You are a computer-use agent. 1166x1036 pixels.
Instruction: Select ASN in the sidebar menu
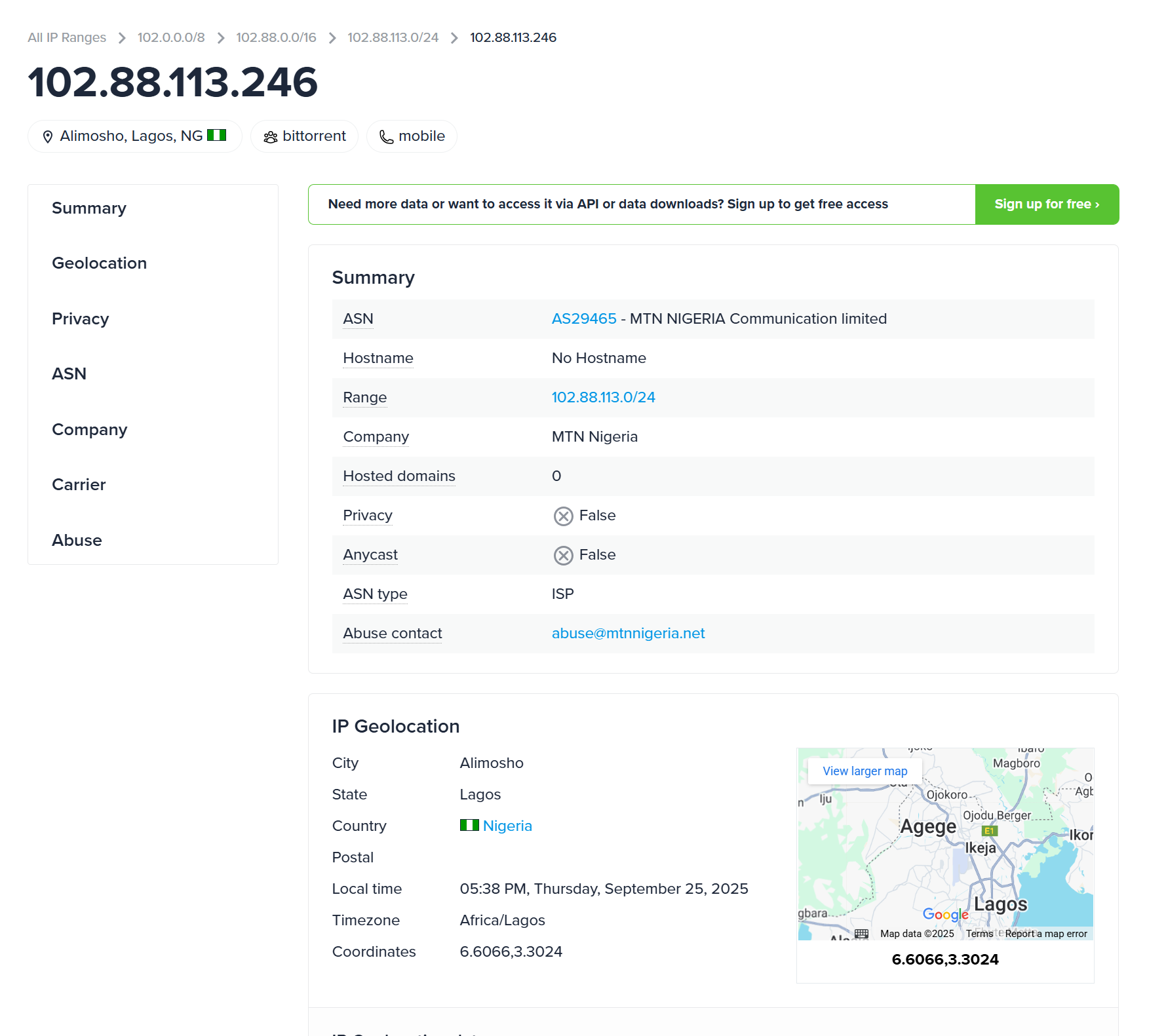pyautogui.click(x=69, y=374)
